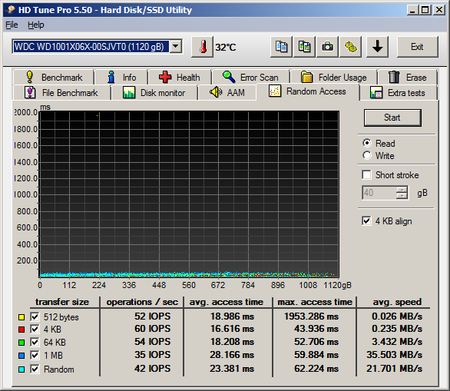Screen dimensions: 450x391
Task: Click the copy info to clipboard icon
Action: point(281,47)
